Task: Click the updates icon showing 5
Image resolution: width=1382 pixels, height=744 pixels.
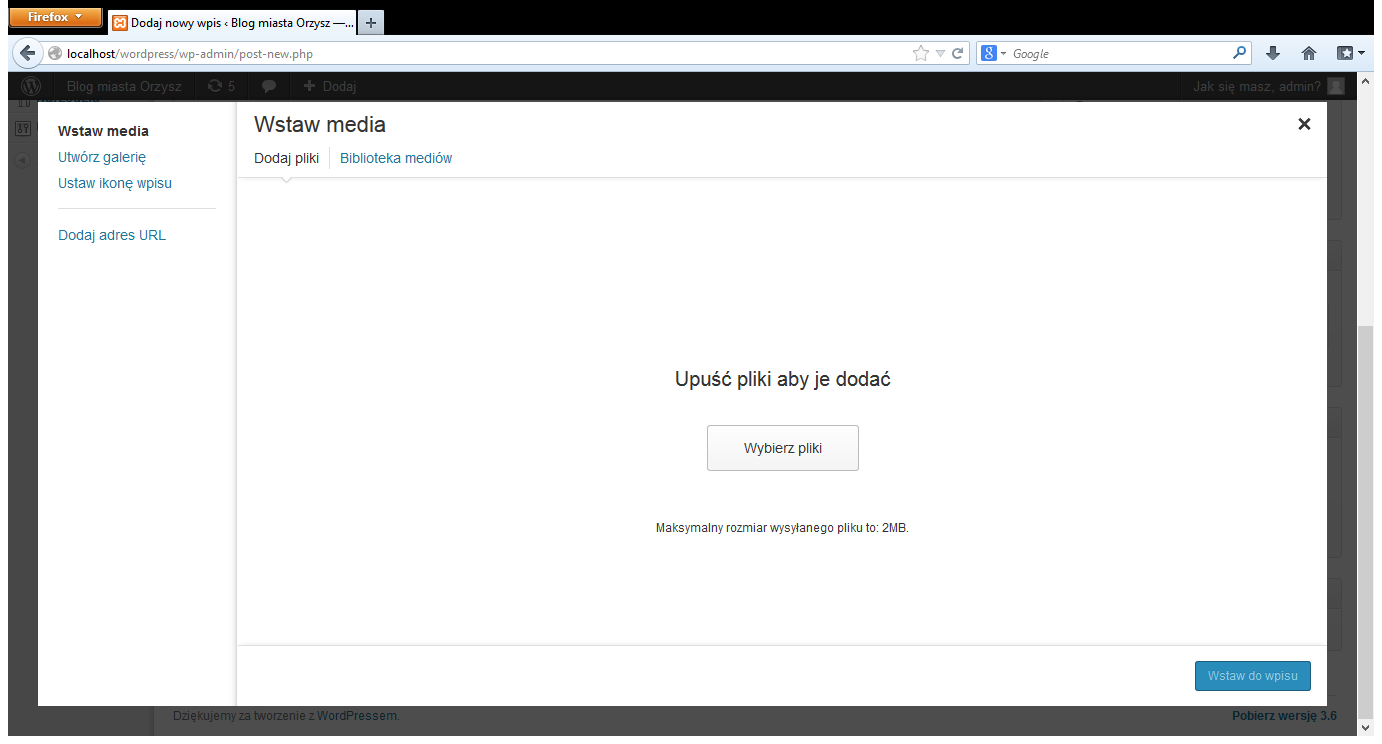Action: coord(221,86)
